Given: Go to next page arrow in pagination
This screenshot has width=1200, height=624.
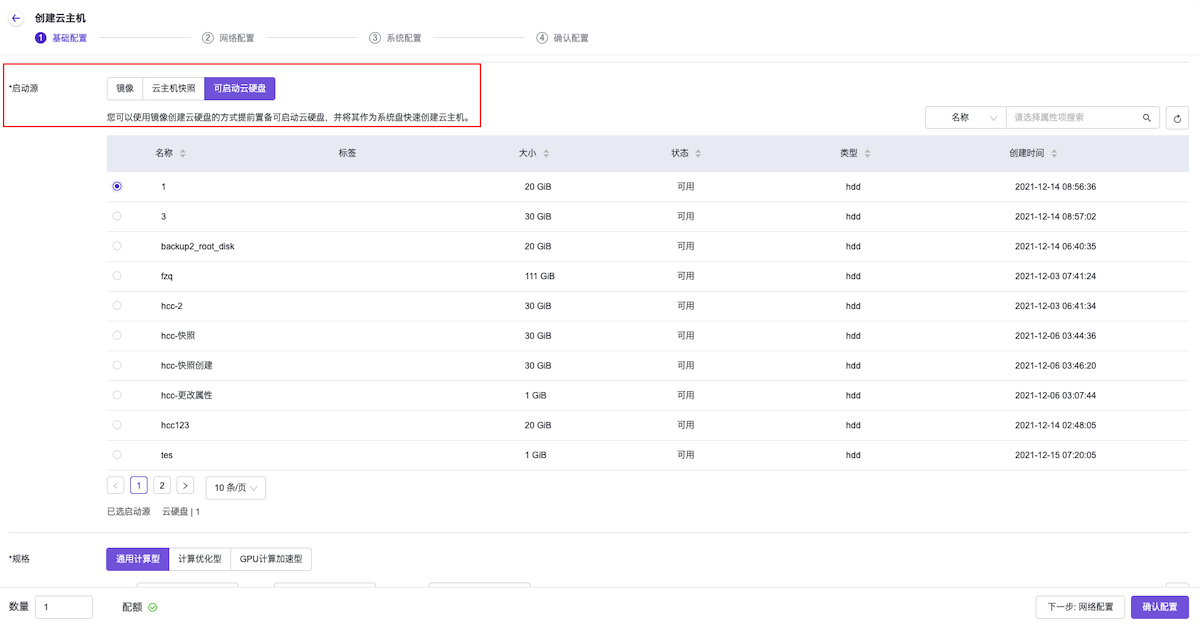Looking at the screenshot, I should click(x=185, y=486).
